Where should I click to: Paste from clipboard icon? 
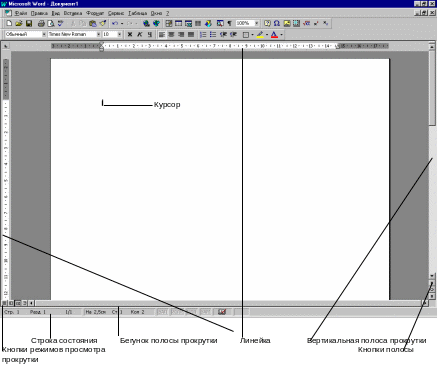93,23
